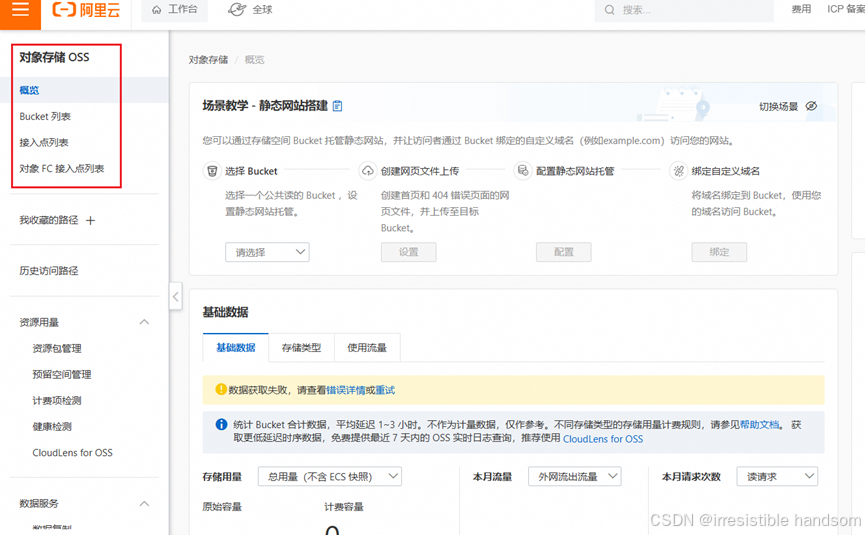Click the blue info icon
This screenshot has width=865, height=535.
pos(221,424)
